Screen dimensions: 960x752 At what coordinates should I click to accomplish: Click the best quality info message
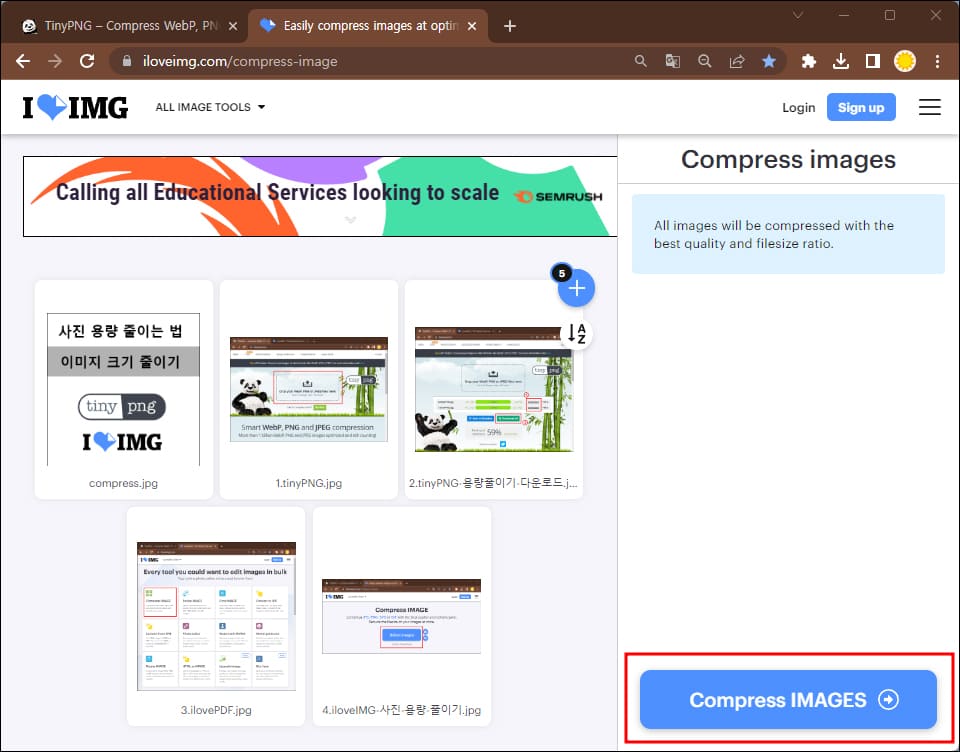tap(789, 234)
